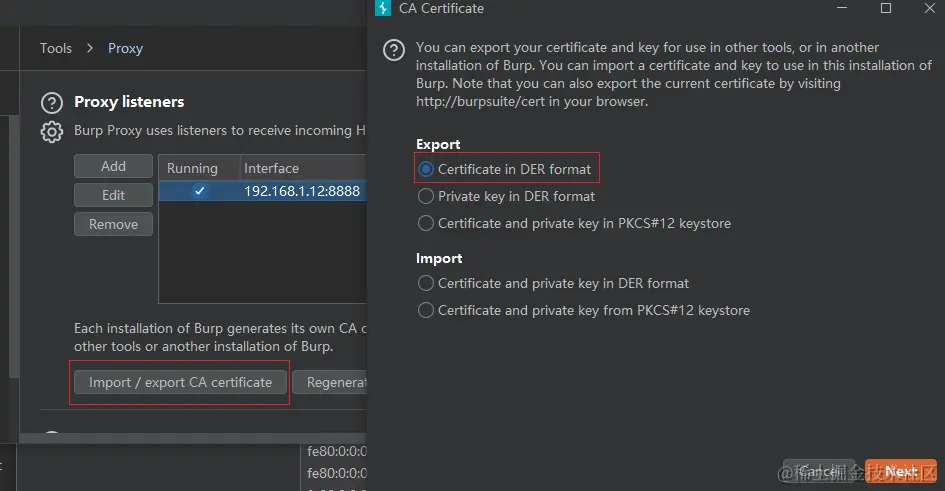945x491 pixels.
Task: Open settings gear next to Proxy listeners
Action: pyautogui.click(x=52, y=132)
